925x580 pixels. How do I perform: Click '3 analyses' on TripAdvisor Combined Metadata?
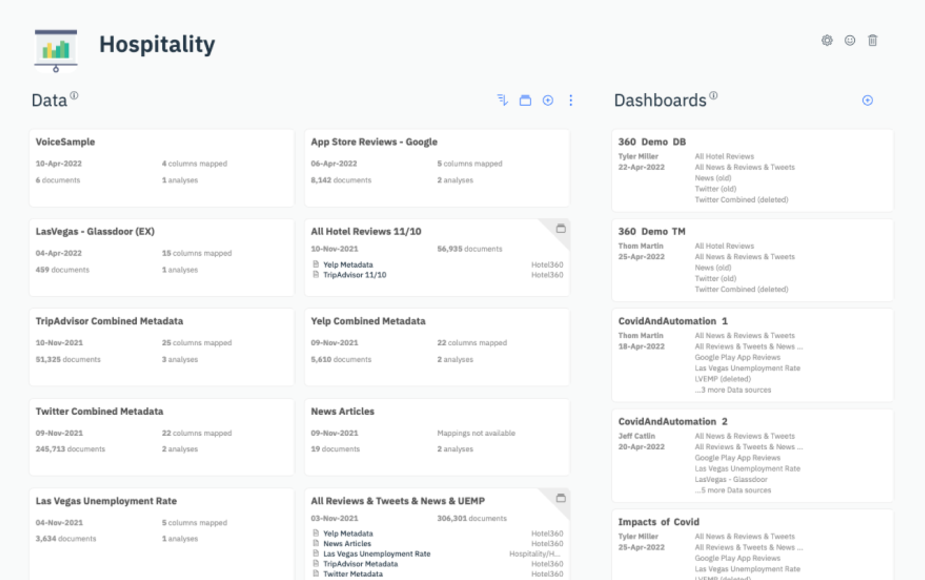(x=180, y=359)
